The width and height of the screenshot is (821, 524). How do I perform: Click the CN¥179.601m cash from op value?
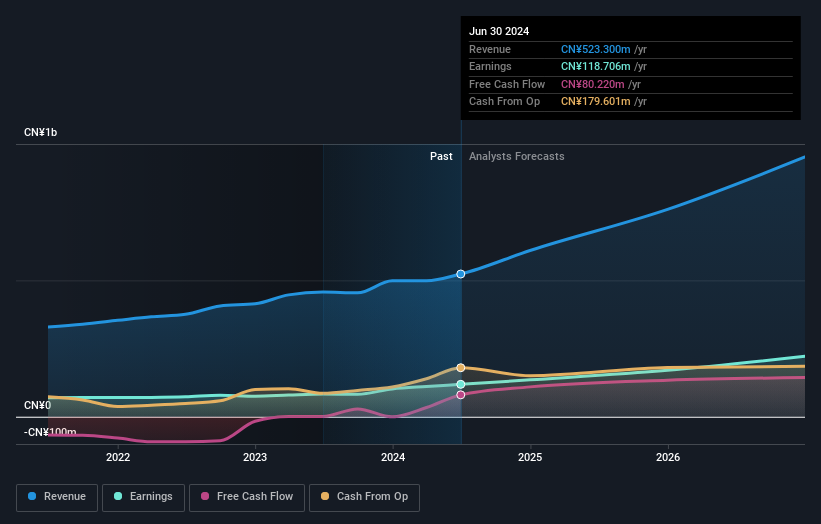595,102
